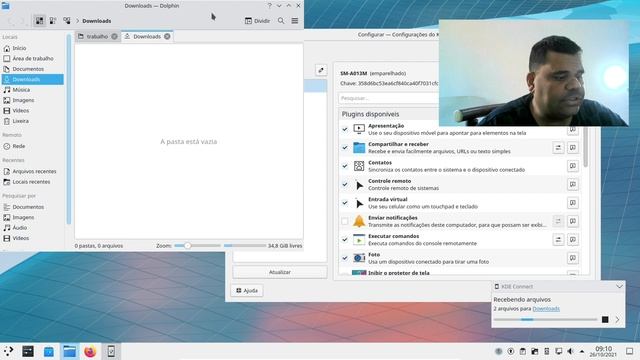This screenshot has width=640, height=360.
Task: Toggle Foto plugin checkbox
Action: (x=345, y=258)
